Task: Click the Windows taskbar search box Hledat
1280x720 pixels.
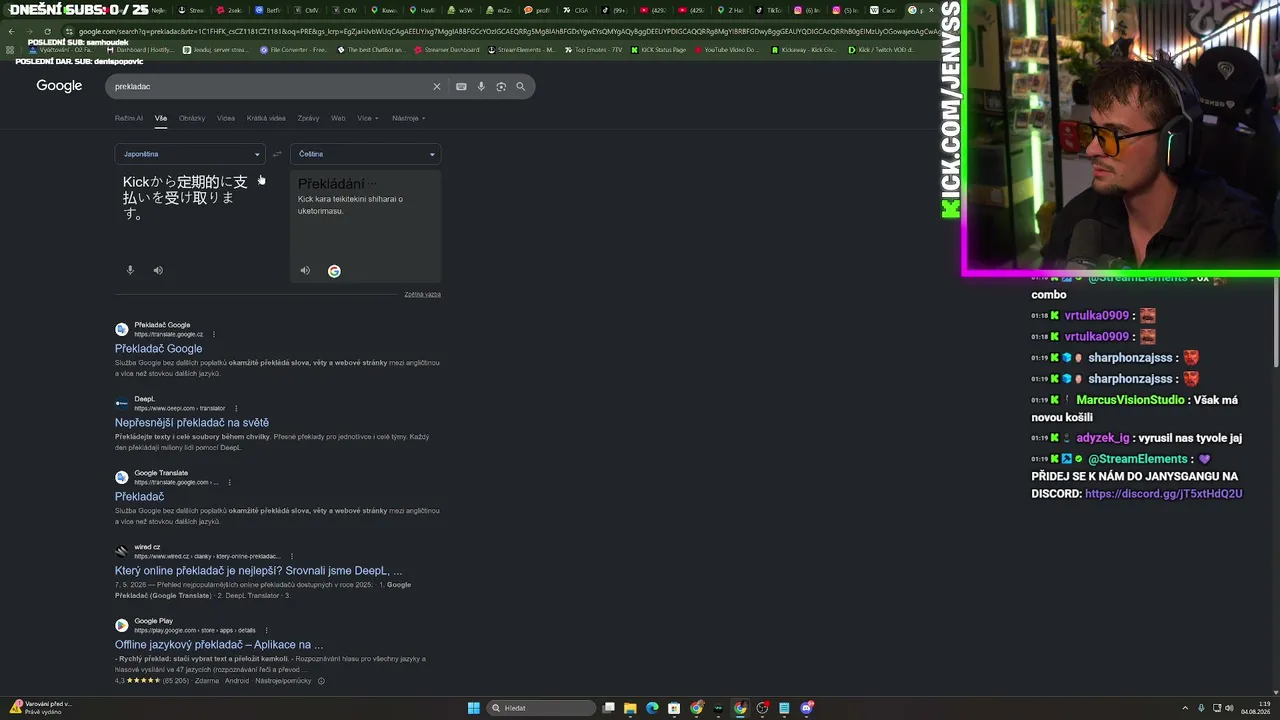Action: coord(543,708)
